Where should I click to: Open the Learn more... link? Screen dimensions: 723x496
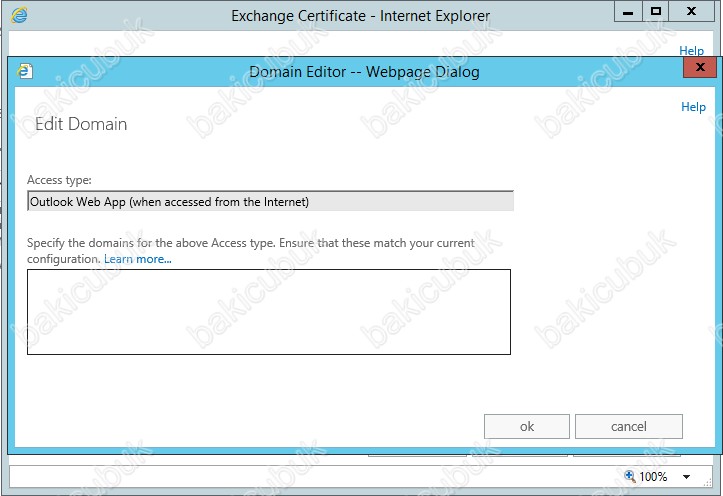[x=137, y=259]
